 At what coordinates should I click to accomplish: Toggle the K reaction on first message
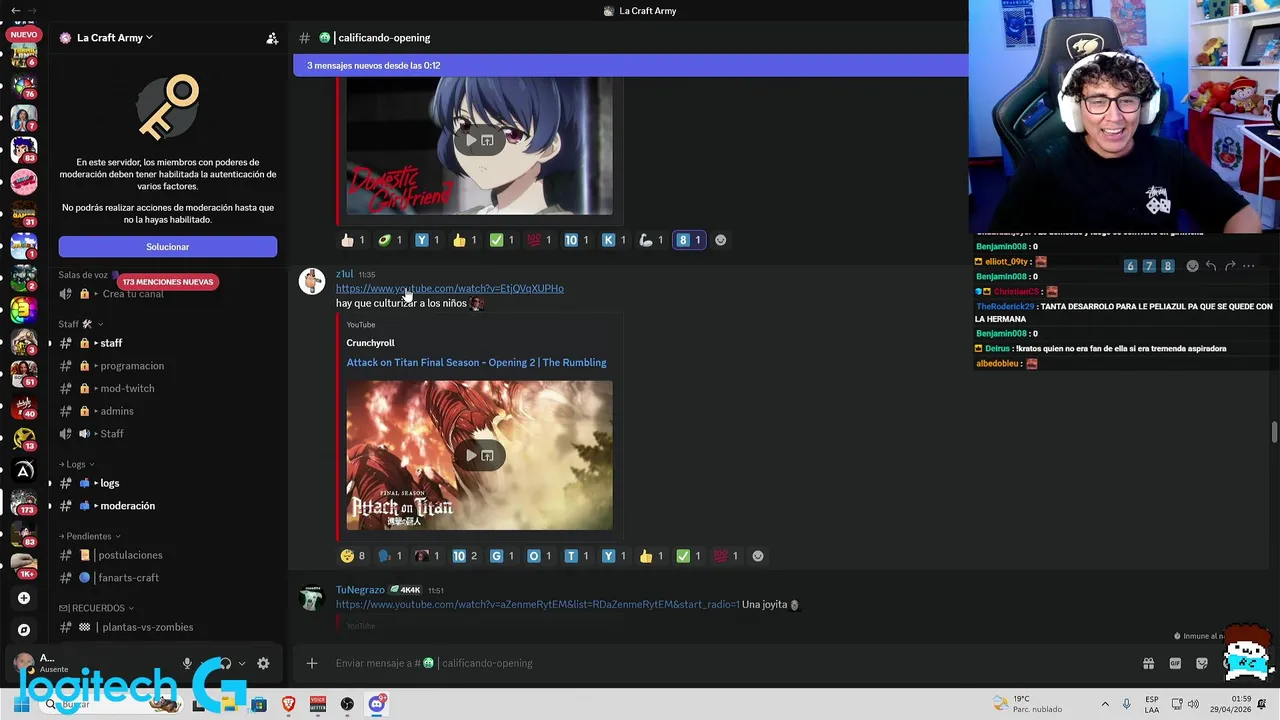tap(614, 240)
